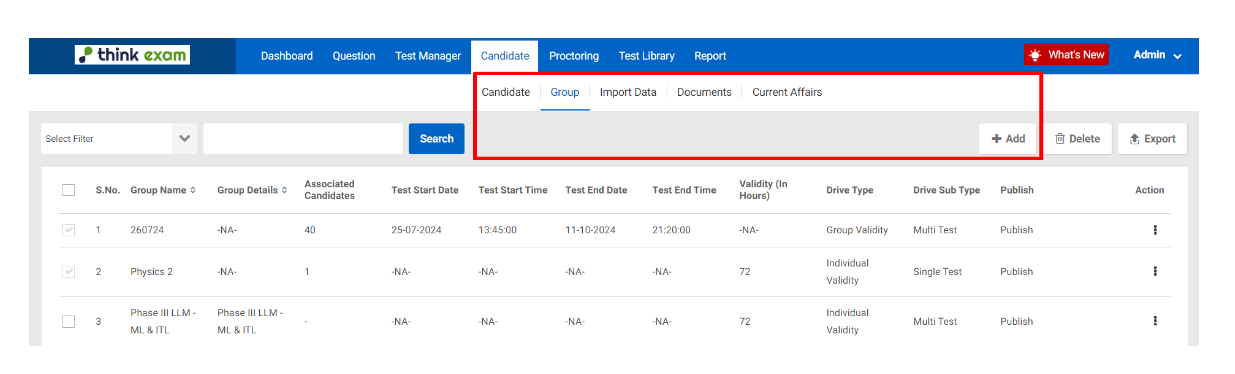This screenshot has width=1235, height=374.
Task: Add a new group
Action: coord(1008,139)
